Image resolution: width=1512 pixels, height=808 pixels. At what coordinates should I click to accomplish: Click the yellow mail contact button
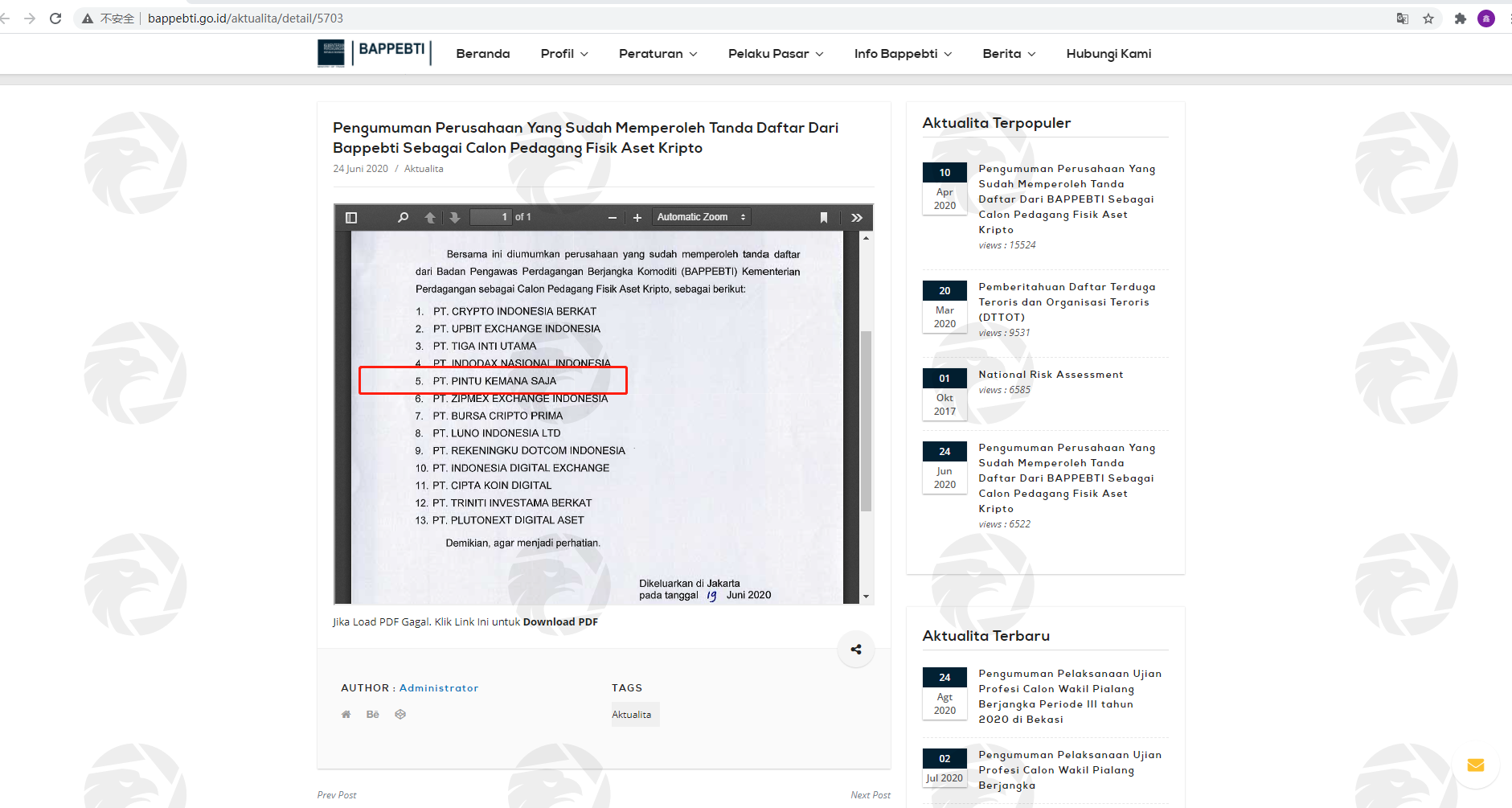pyautogui.click(x=1476, y=765)
